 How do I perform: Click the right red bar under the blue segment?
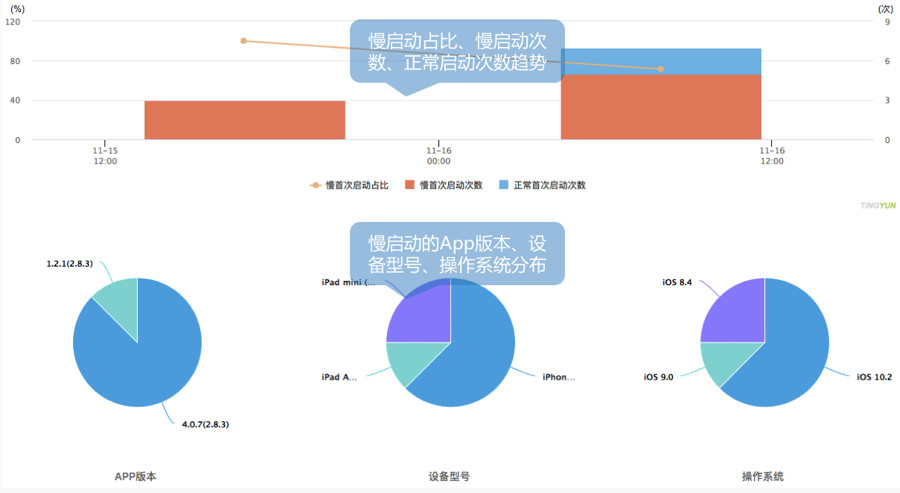[x=661, y=107]
